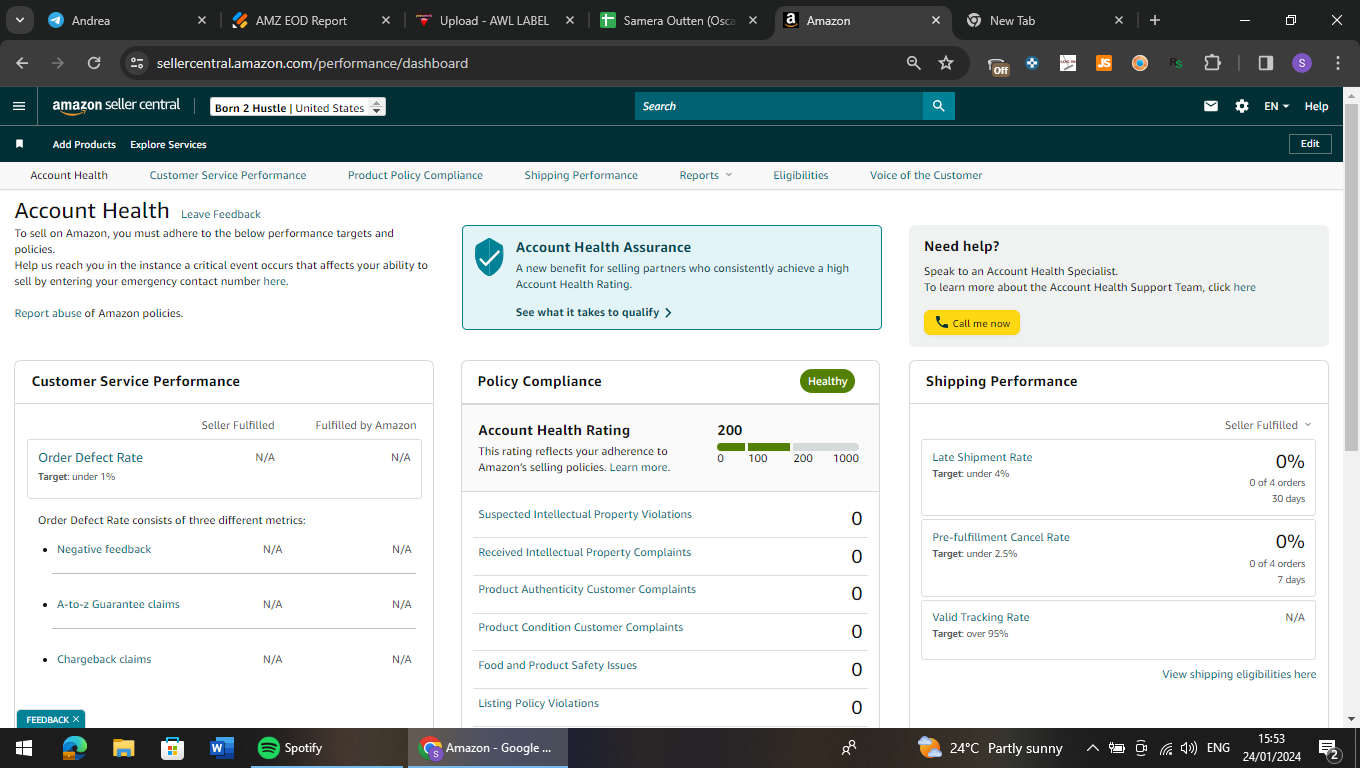View site information icon in address bar
1360x768 pixels.
click(138, 63)
